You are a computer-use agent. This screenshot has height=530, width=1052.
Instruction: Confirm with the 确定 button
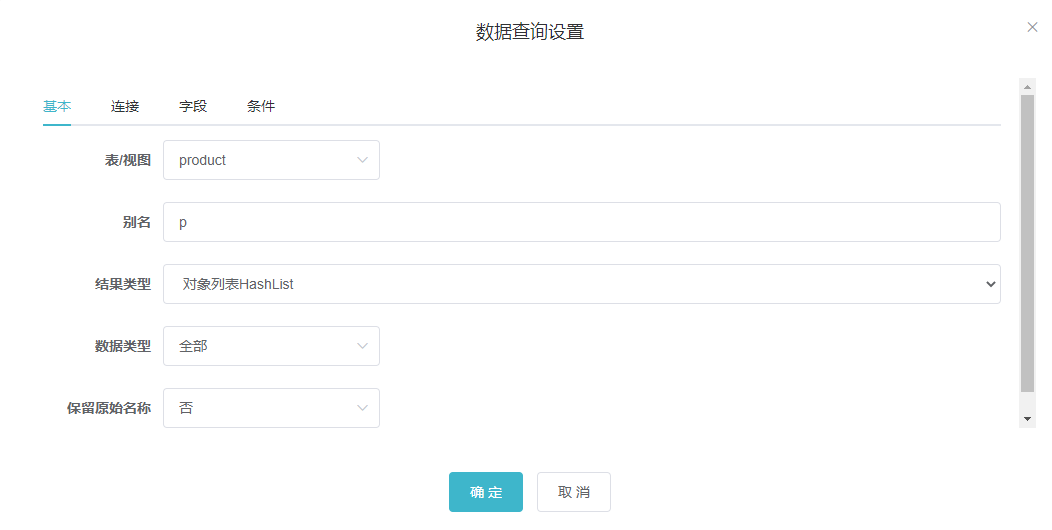[486, 492]
